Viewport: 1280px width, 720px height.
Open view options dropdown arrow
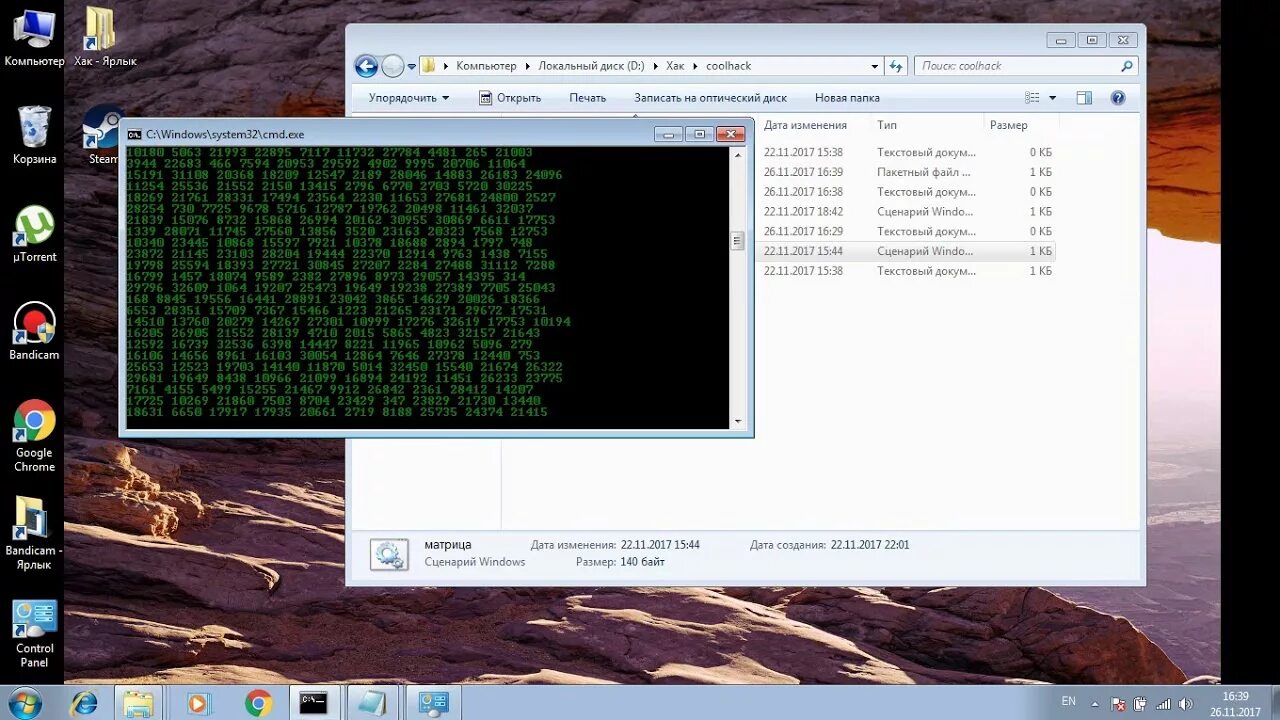click(1052, 98)
